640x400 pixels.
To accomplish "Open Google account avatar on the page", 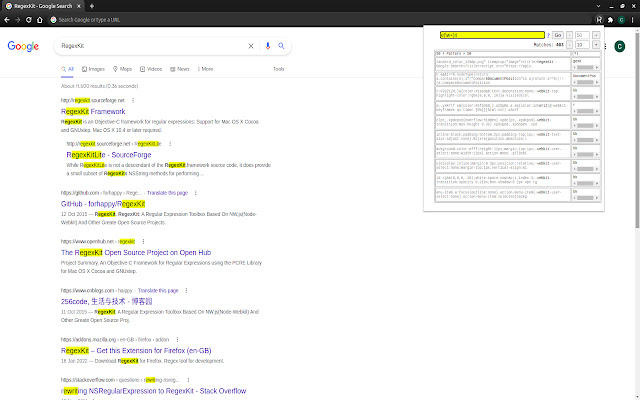I will (x=620, y=47).
